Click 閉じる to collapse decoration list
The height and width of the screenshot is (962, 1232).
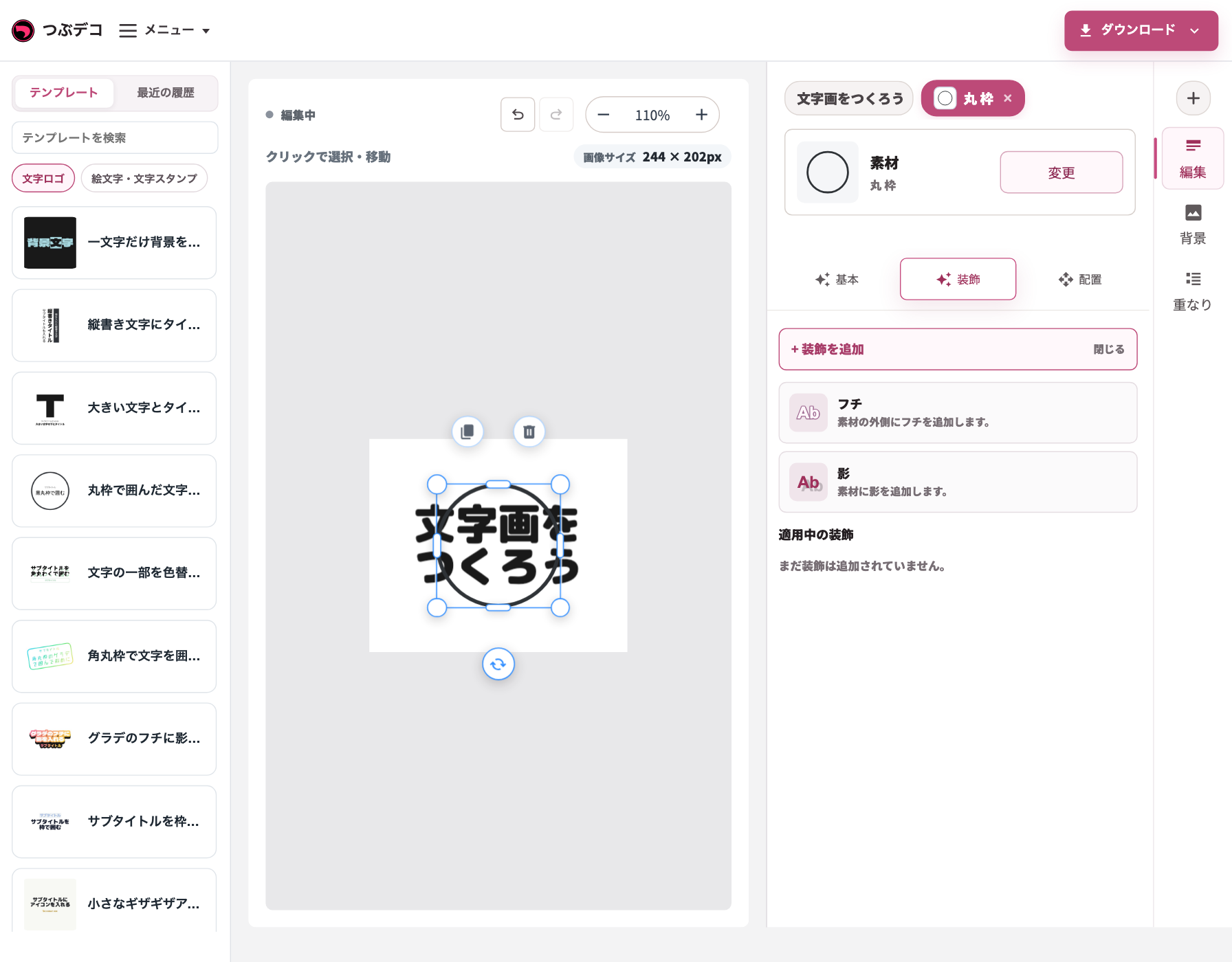(x=1109, y=349)
